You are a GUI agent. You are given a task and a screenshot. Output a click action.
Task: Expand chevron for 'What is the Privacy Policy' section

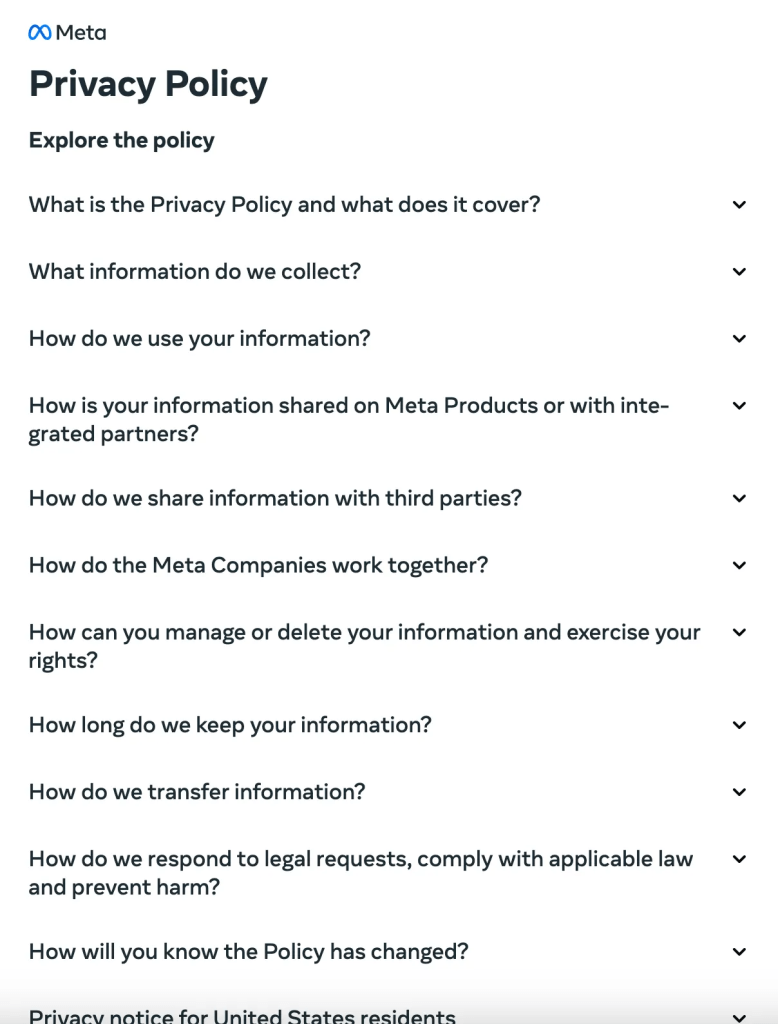pos(739,205)
